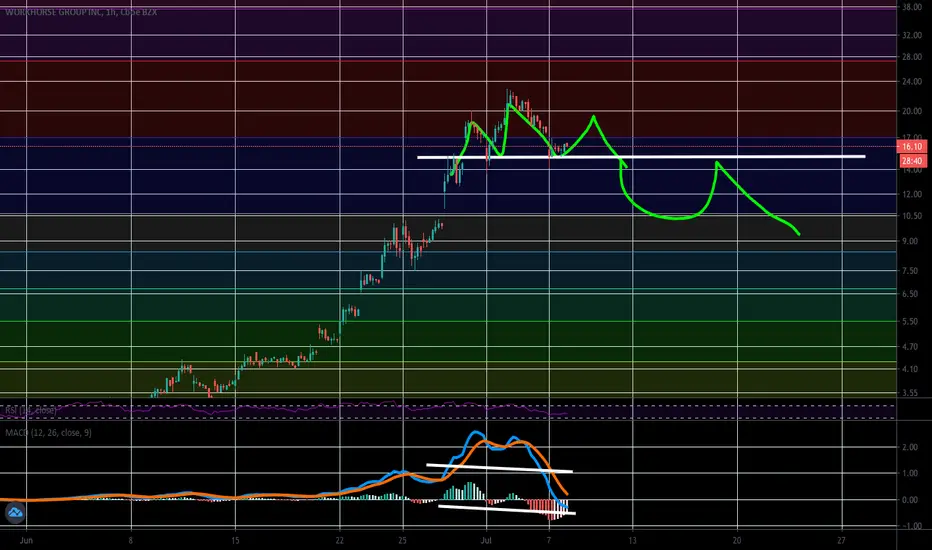The height and width of the screenshot is (550, 932).
Task: Click the 20.00 price axis label
Action: click(912, 111)
